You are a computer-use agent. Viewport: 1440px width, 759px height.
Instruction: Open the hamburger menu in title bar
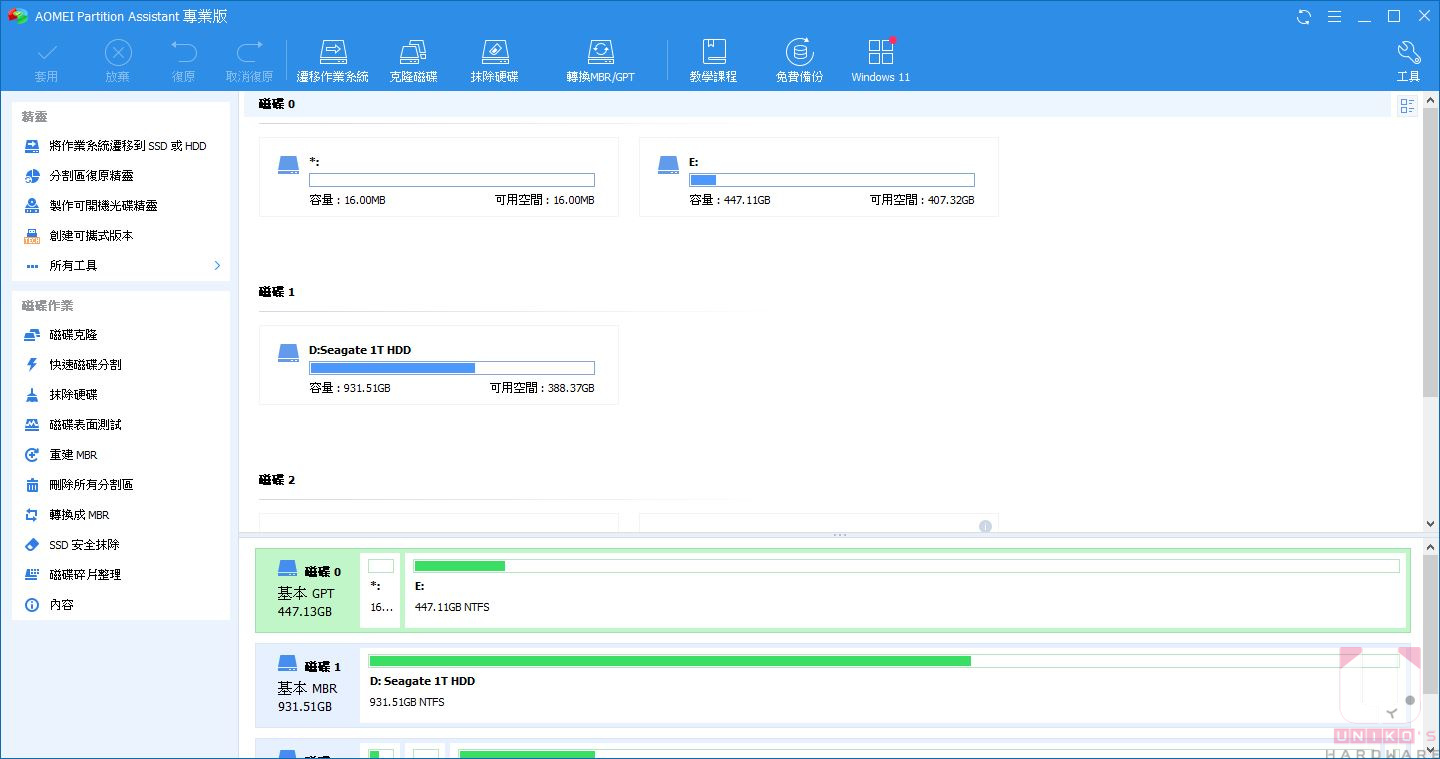[1334, 17]
